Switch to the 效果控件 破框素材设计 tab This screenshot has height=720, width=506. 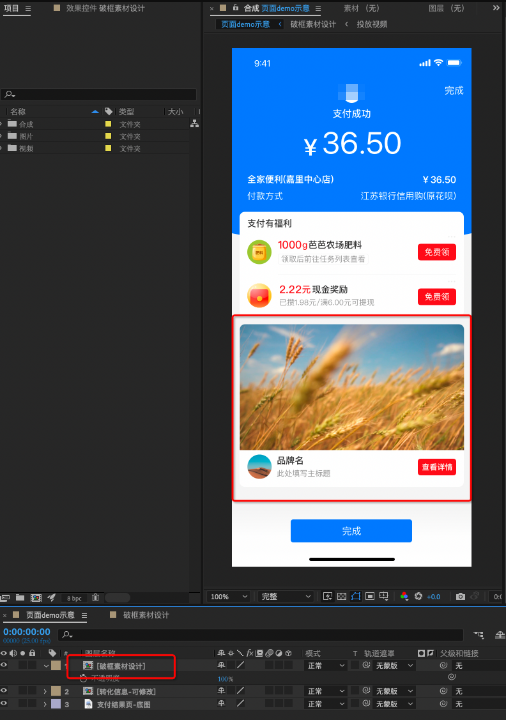105,8
